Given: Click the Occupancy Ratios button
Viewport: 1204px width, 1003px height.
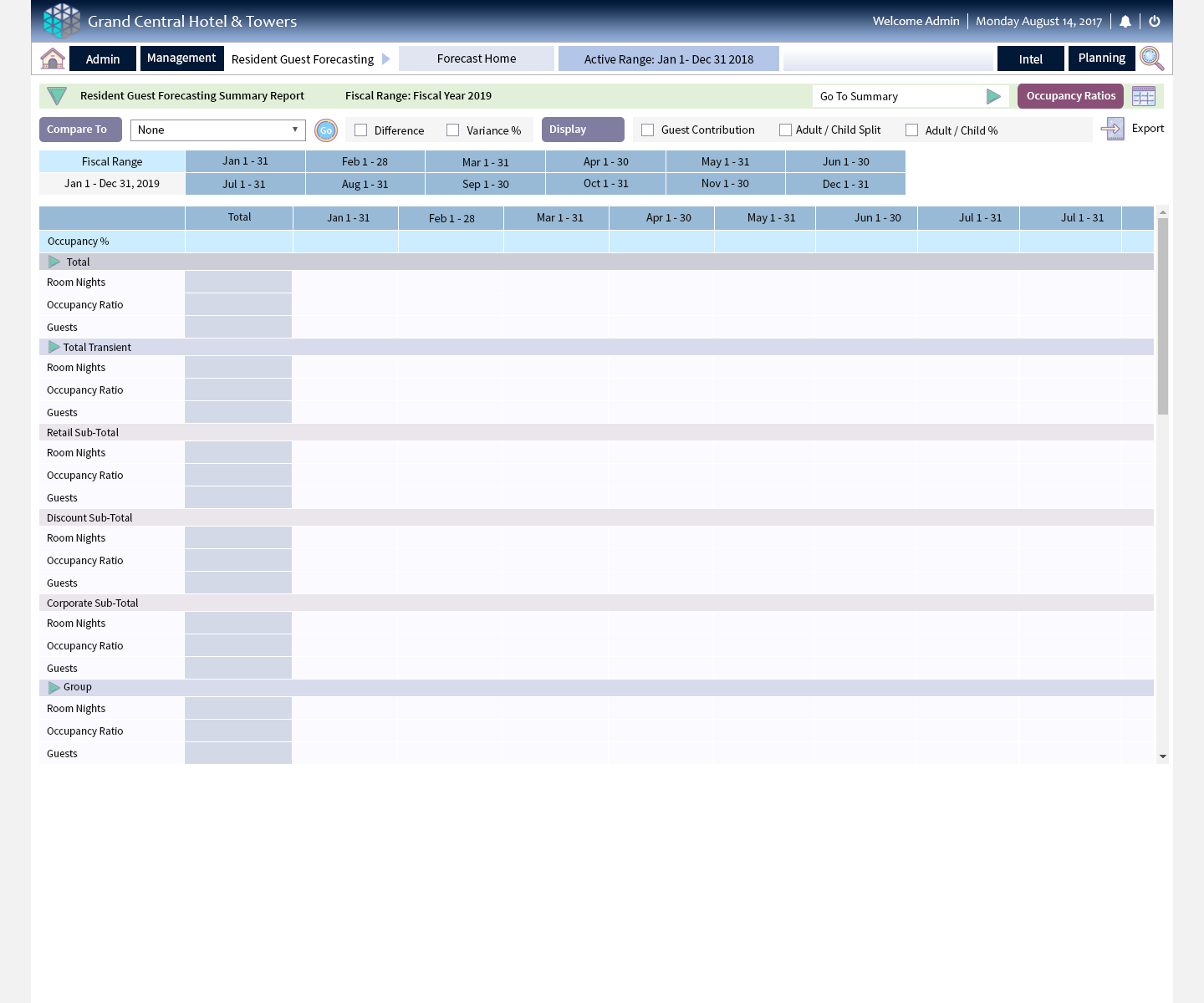Looking at the screenshot, I should coord(1070,96).
